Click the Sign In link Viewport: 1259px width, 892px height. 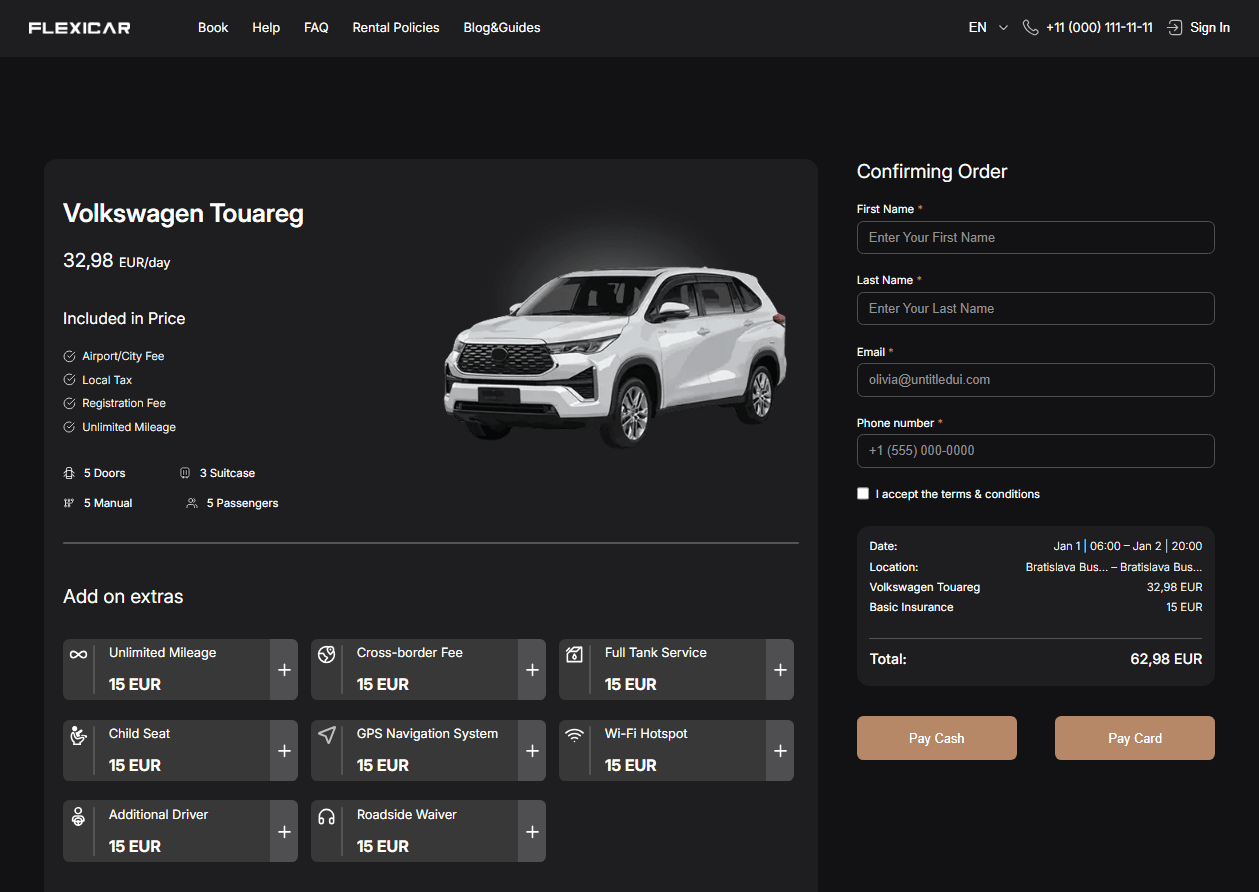[x=1210, y=28]
